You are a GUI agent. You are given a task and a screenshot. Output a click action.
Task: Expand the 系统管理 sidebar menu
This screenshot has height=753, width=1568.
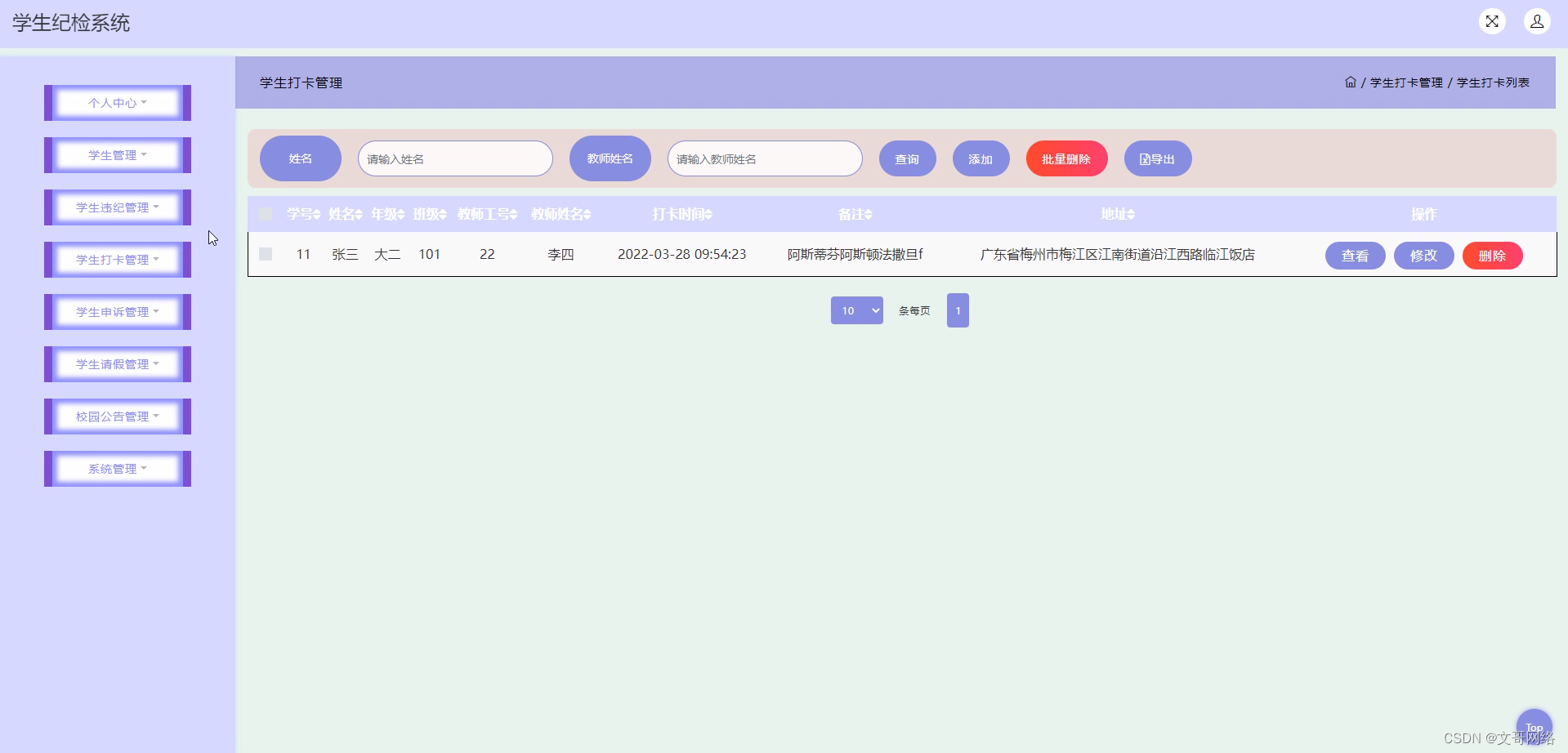pyautogui.click(x=117, y=468)
